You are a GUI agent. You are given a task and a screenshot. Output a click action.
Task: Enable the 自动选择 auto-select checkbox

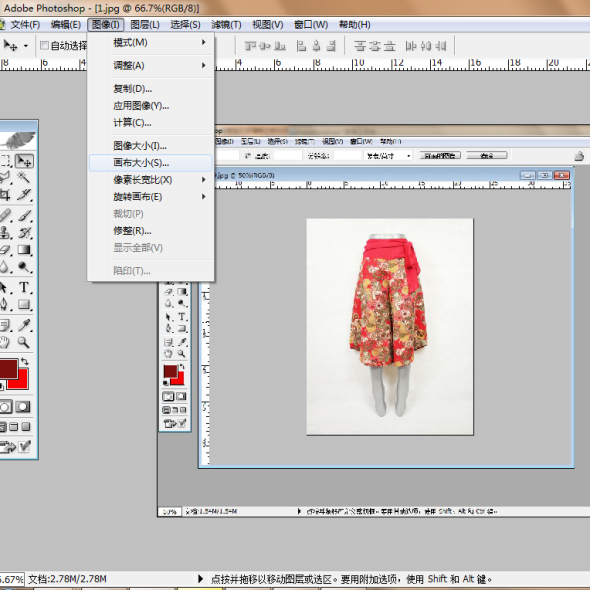point(44,46)
